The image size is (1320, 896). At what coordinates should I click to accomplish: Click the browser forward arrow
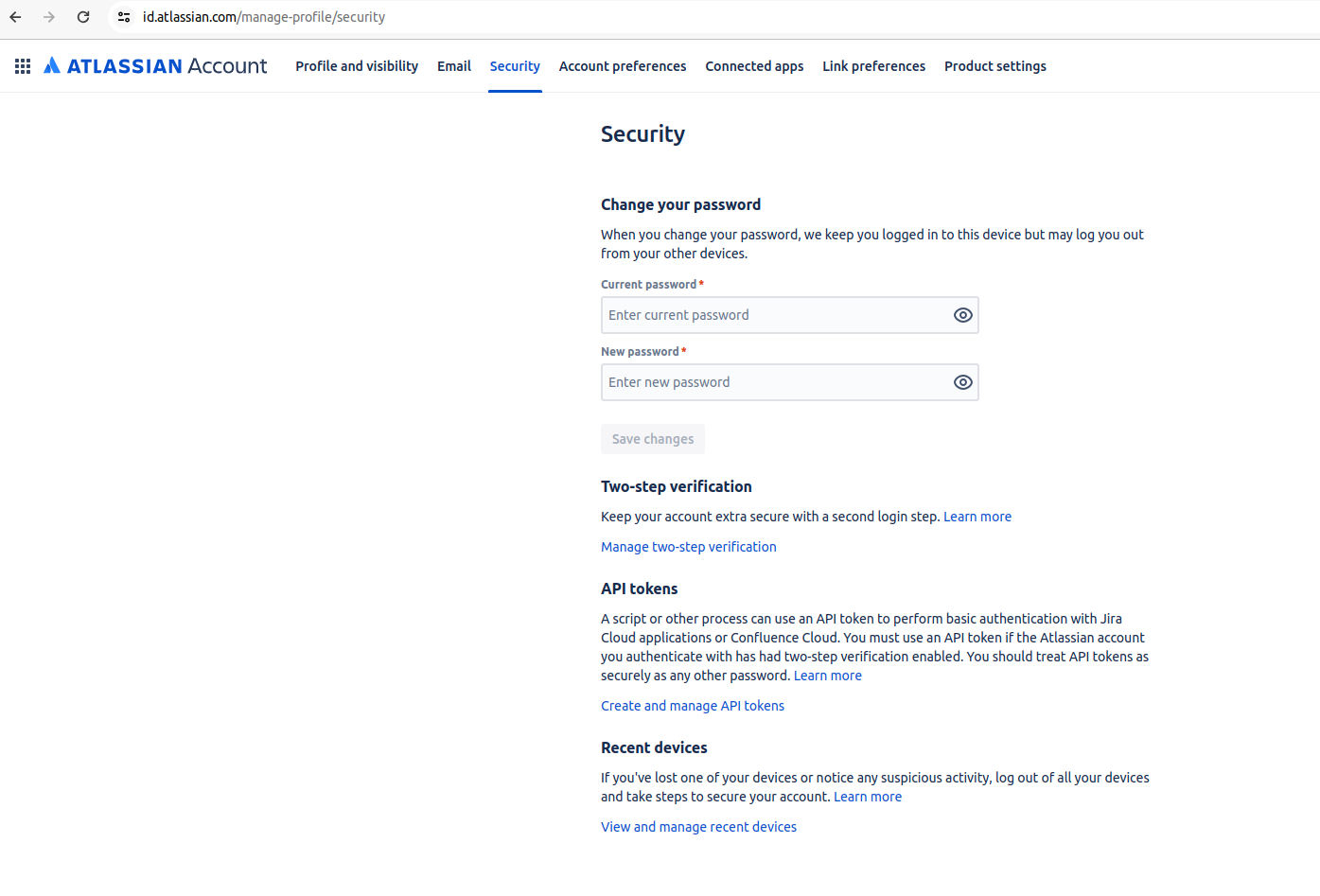(x=49, y=17)
